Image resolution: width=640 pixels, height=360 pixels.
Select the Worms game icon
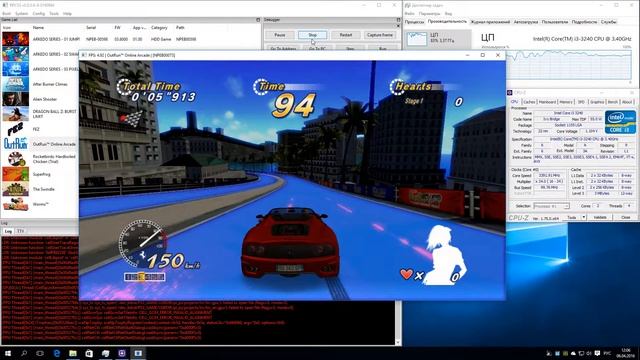(15, 204)
